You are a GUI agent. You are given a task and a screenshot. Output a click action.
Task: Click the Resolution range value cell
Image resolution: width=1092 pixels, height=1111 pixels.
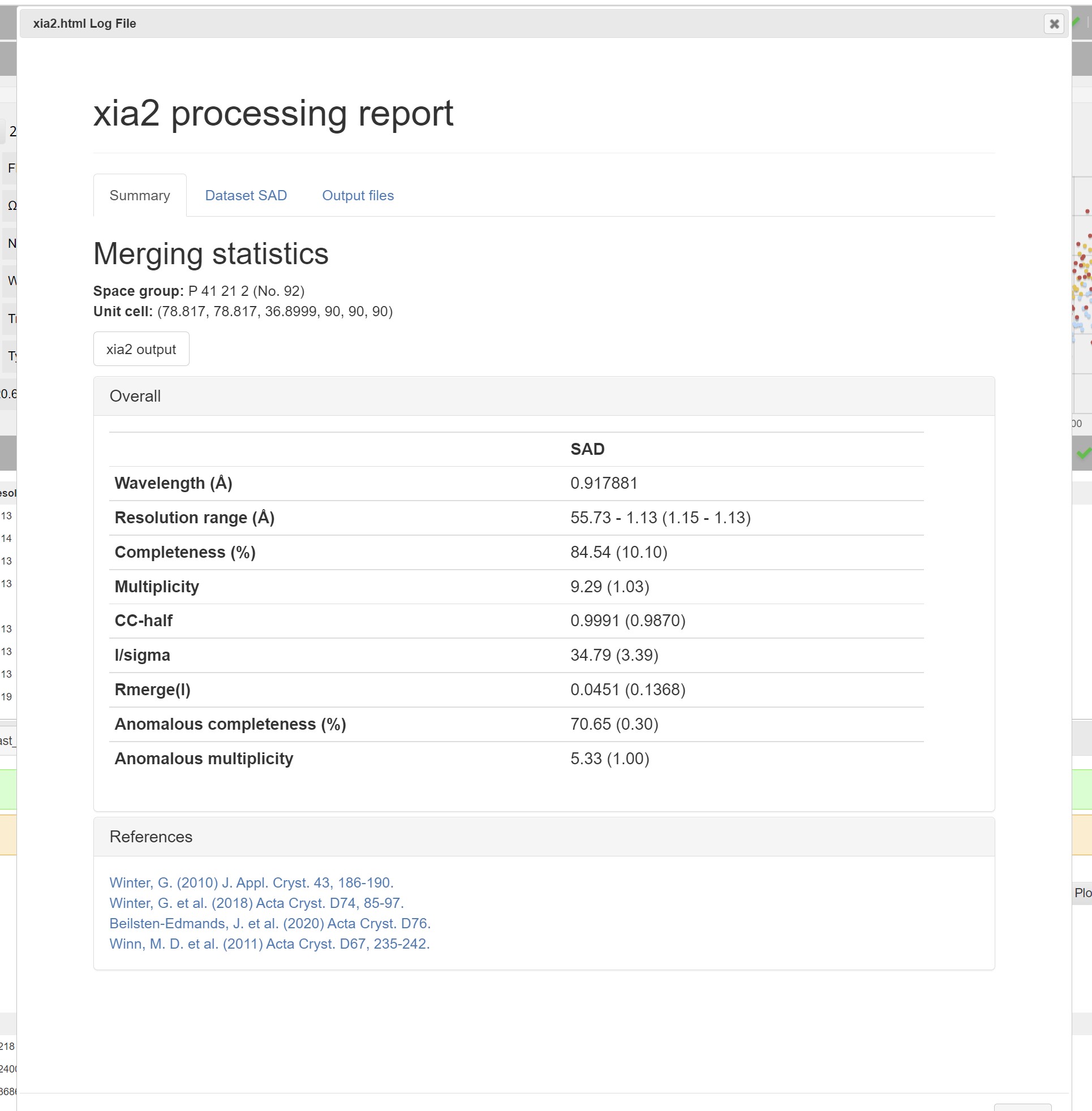click(x=661, y=518)
